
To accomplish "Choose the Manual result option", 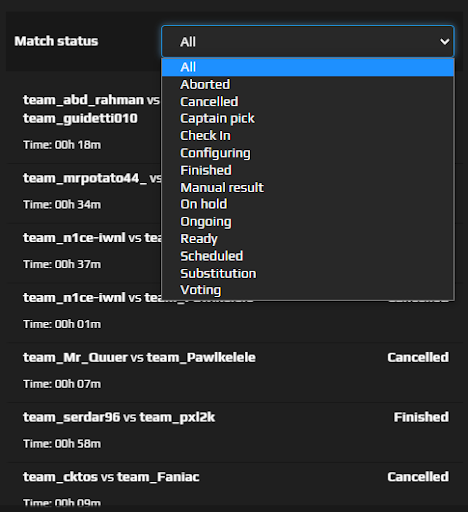I will point(308,187).
